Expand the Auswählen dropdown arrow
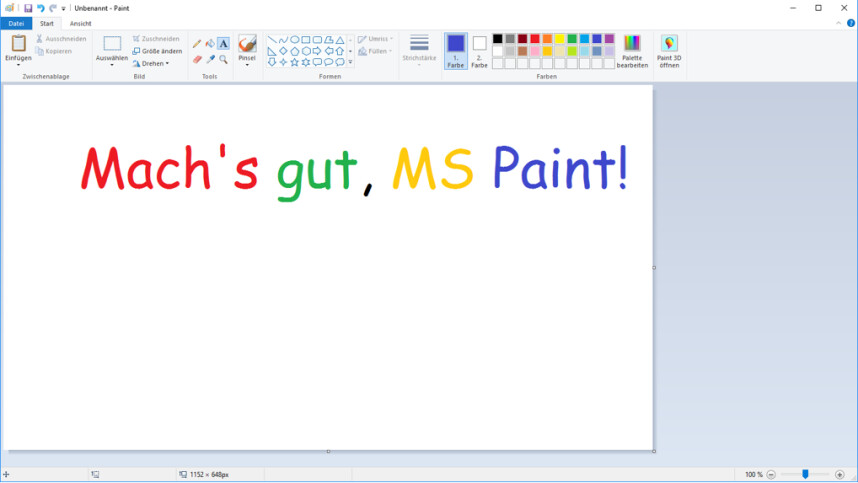858x483 pixels. point(112,65)
